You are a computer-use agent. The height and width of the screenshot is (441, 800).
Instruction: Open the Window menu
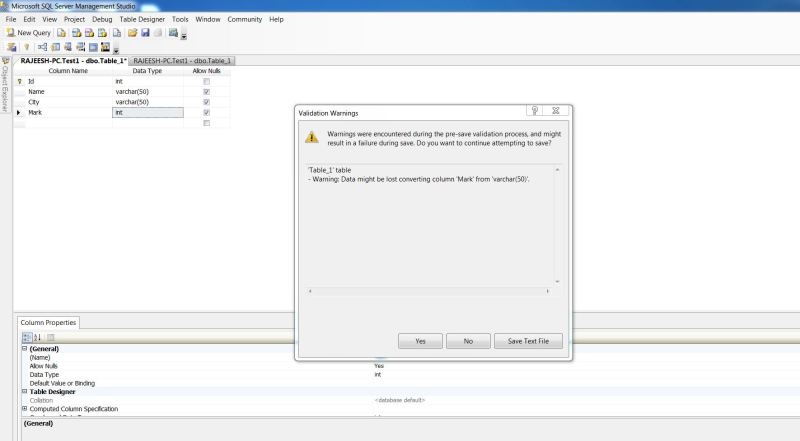(x=208, y=19)
